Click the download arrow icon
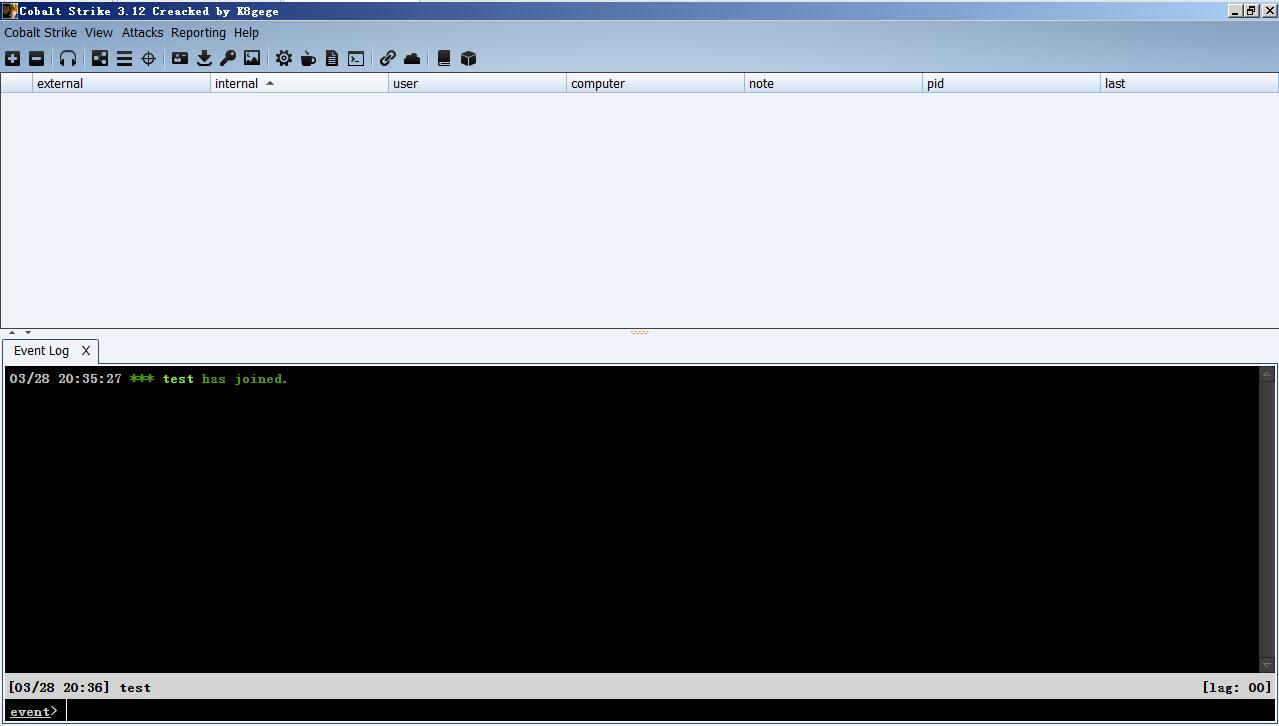1279x726 pixels. coord(204,59)
